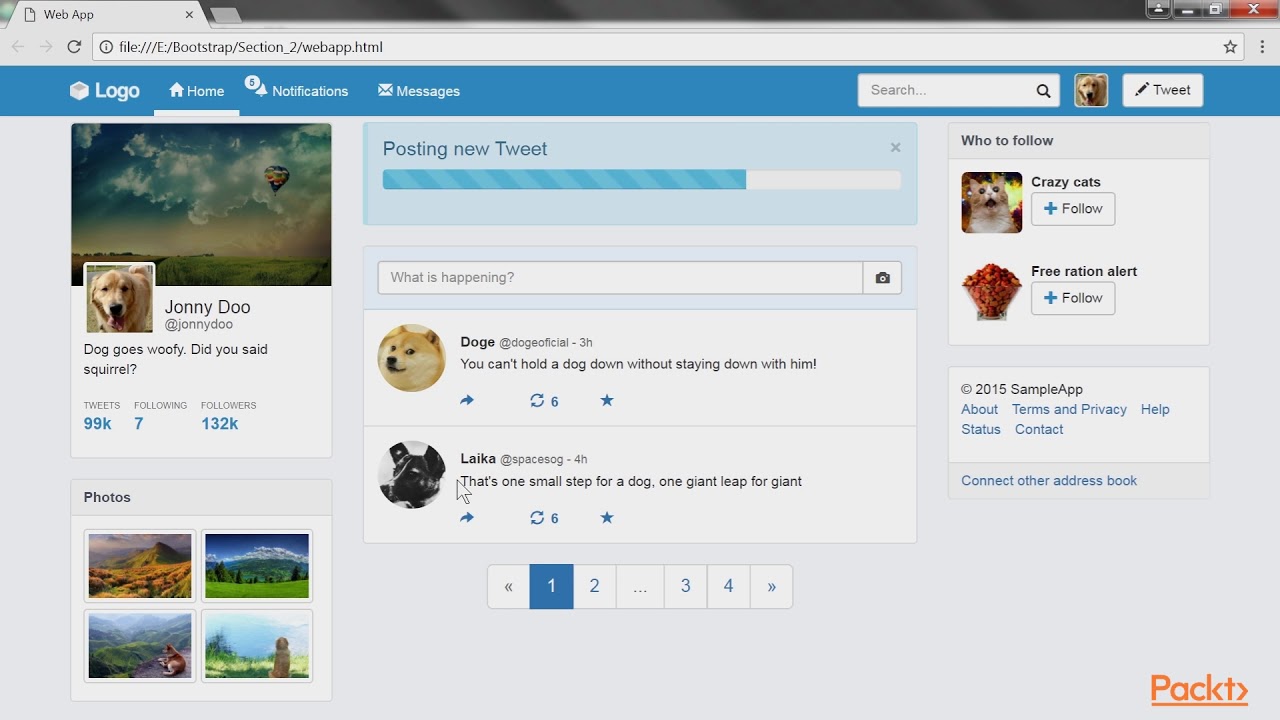Open Laika's profile picture

[411, 475]
